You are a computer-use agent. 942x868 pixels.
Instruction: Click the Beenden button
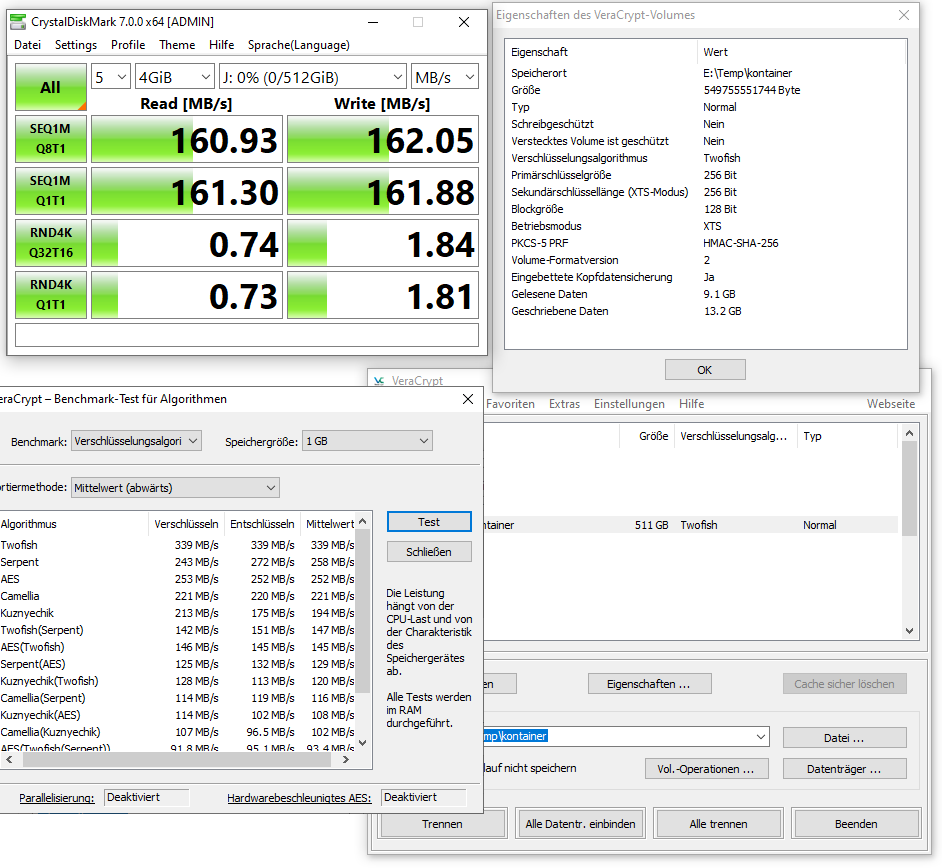856,824
